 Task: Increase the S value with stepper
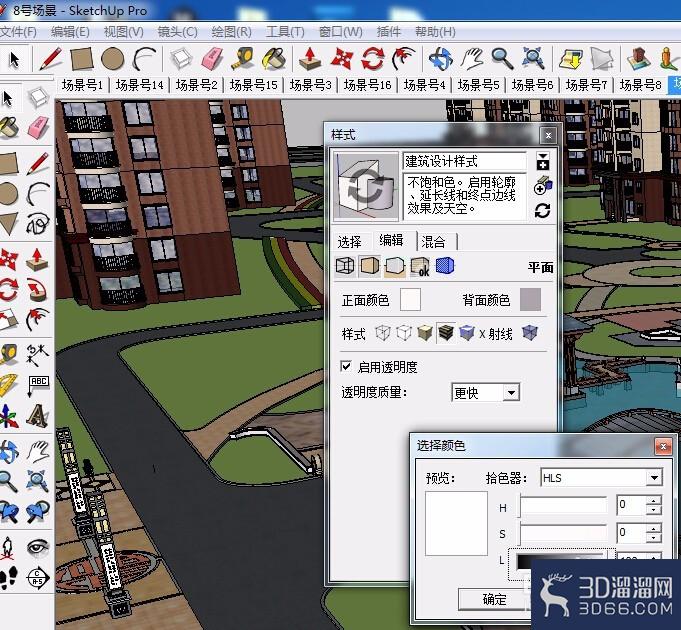(654, 528)
